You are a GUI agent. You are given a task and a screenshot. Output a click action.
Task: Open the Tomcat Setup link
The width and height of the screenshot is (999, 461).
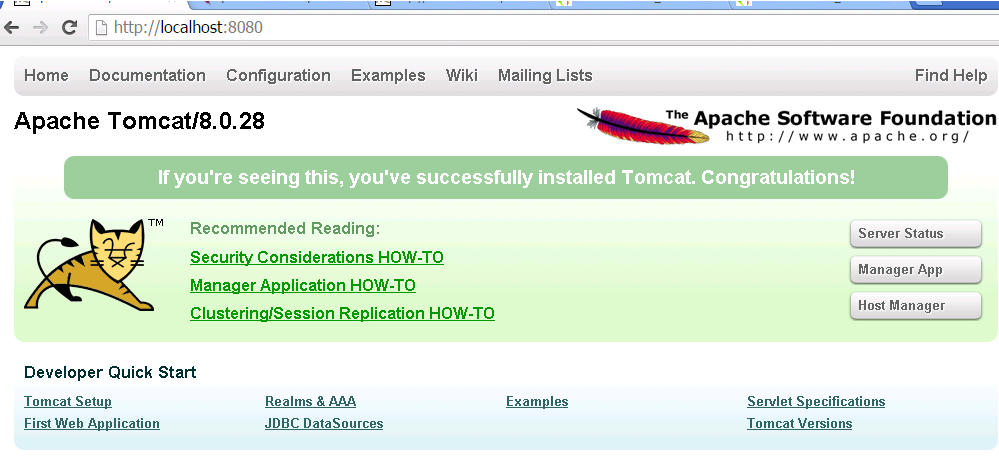(x=68, y=401)
